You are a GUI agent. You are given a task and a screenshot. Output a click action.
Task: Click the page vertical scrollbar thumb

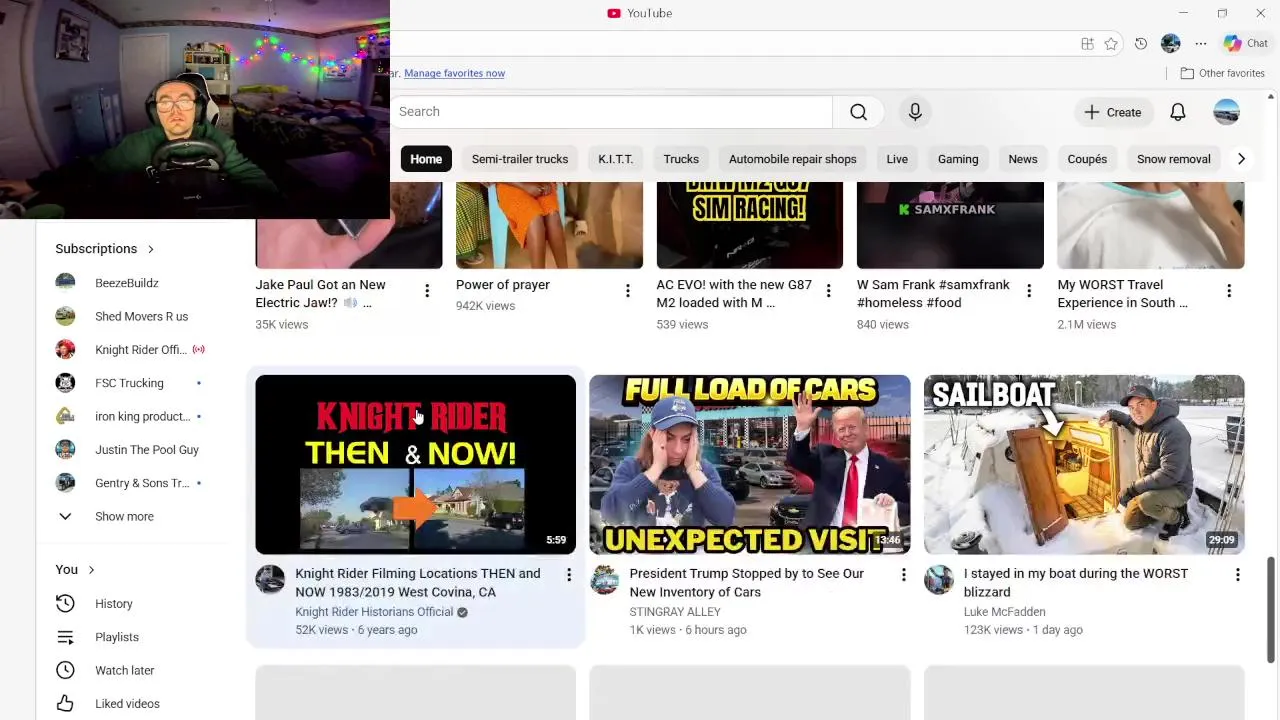[x=1271, y=609]
